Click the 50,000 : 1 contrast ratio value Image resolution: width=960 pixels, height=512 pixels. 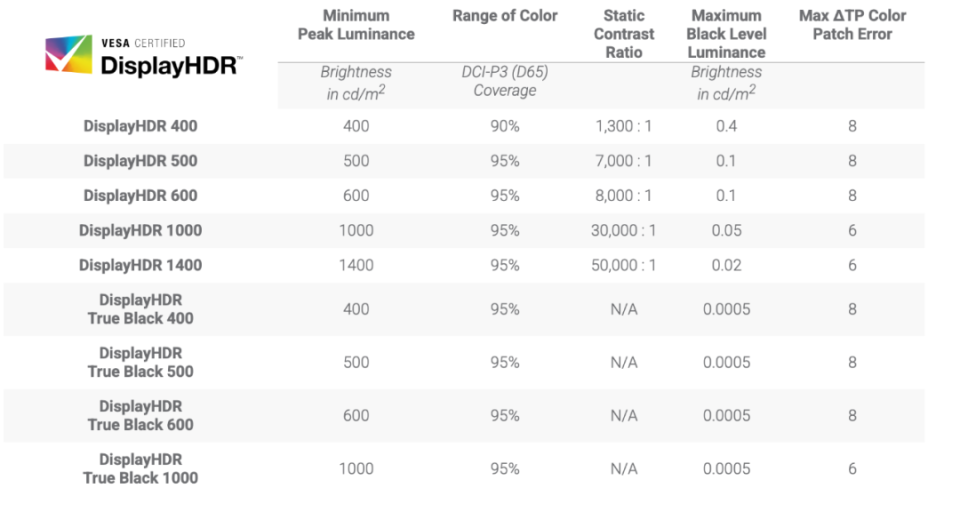(x=624, y=265)
